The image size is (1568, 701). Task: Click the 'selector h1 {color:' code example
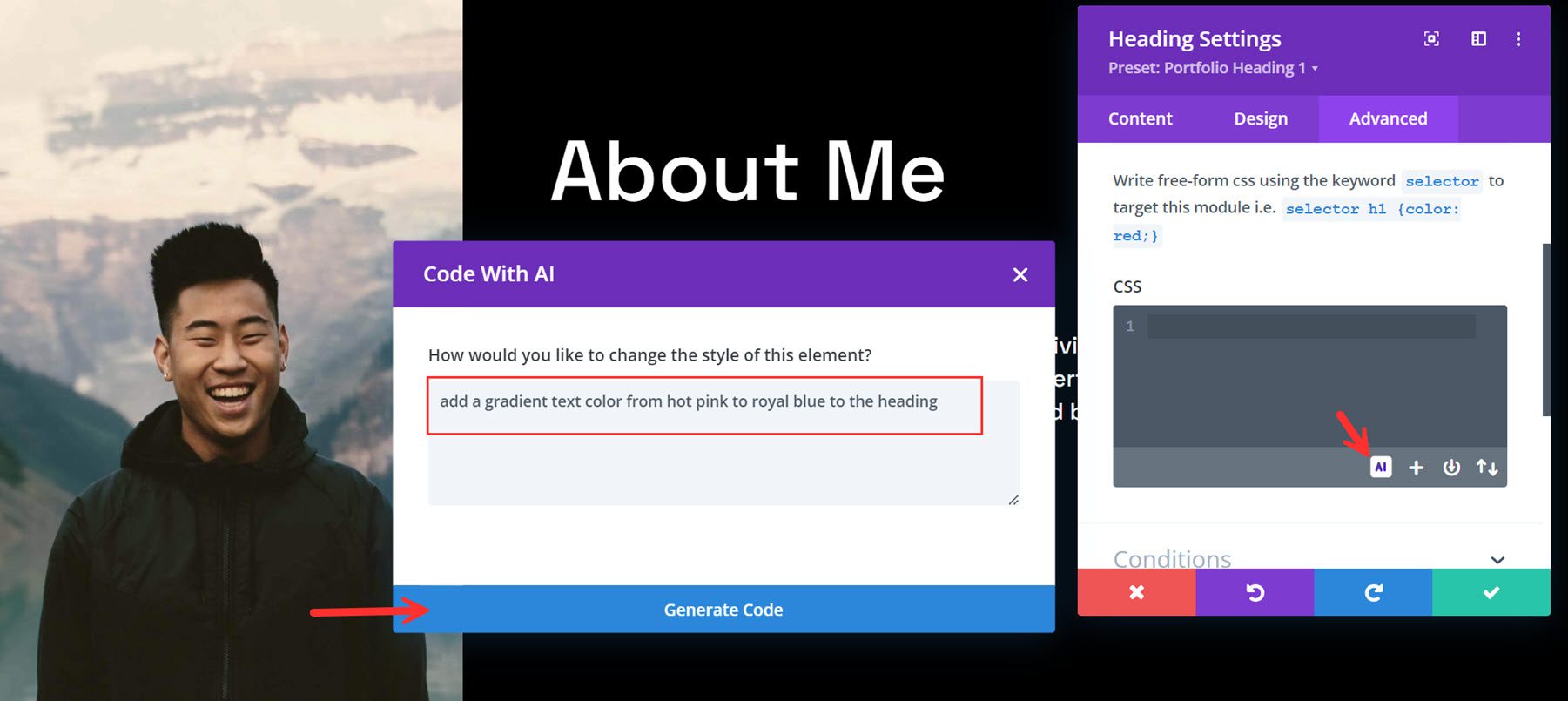click(x=1372, y=209)
